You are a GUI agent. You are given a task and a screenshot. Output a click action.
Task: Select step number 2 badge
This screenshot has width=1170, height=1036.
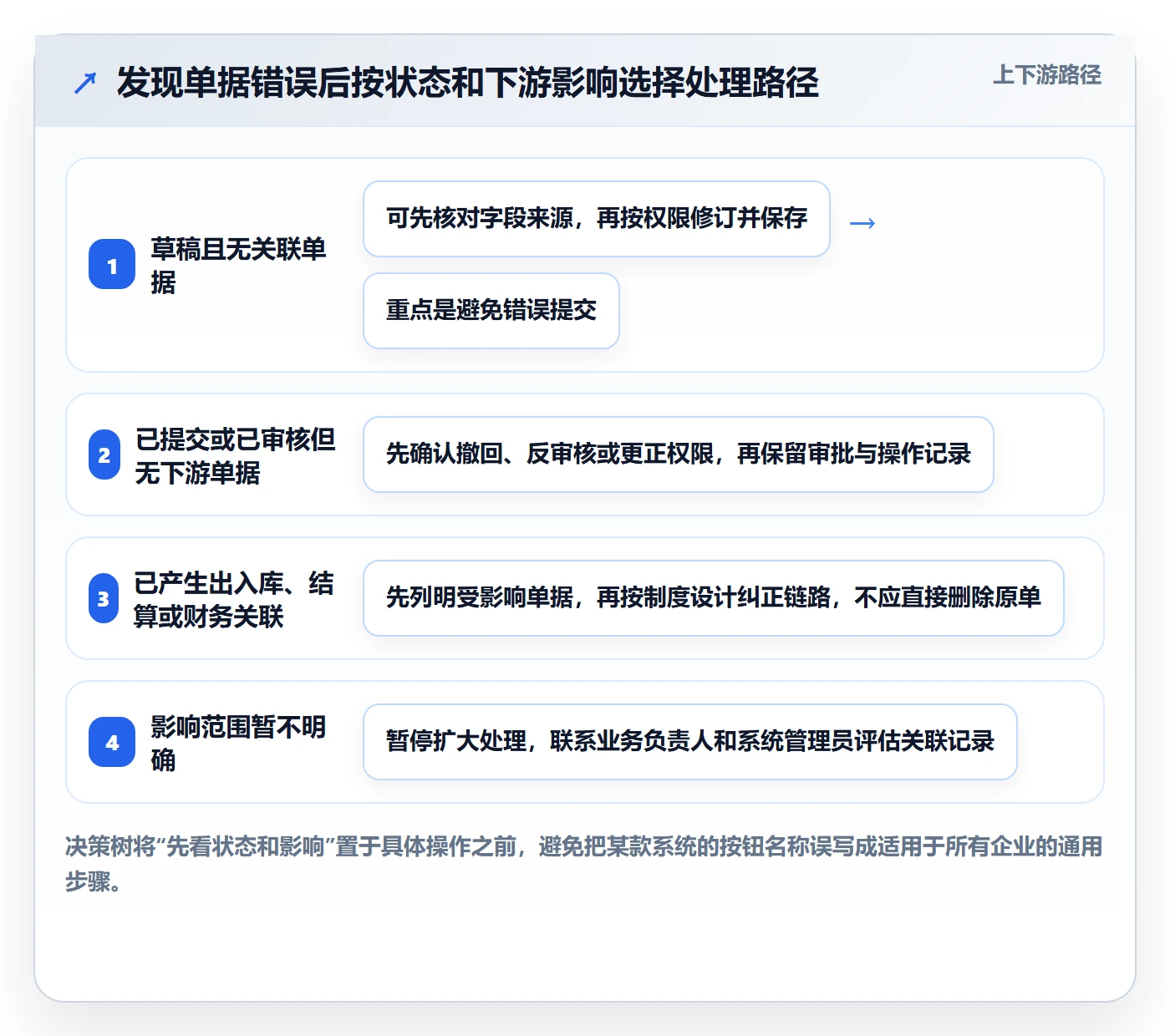point(104,455)
